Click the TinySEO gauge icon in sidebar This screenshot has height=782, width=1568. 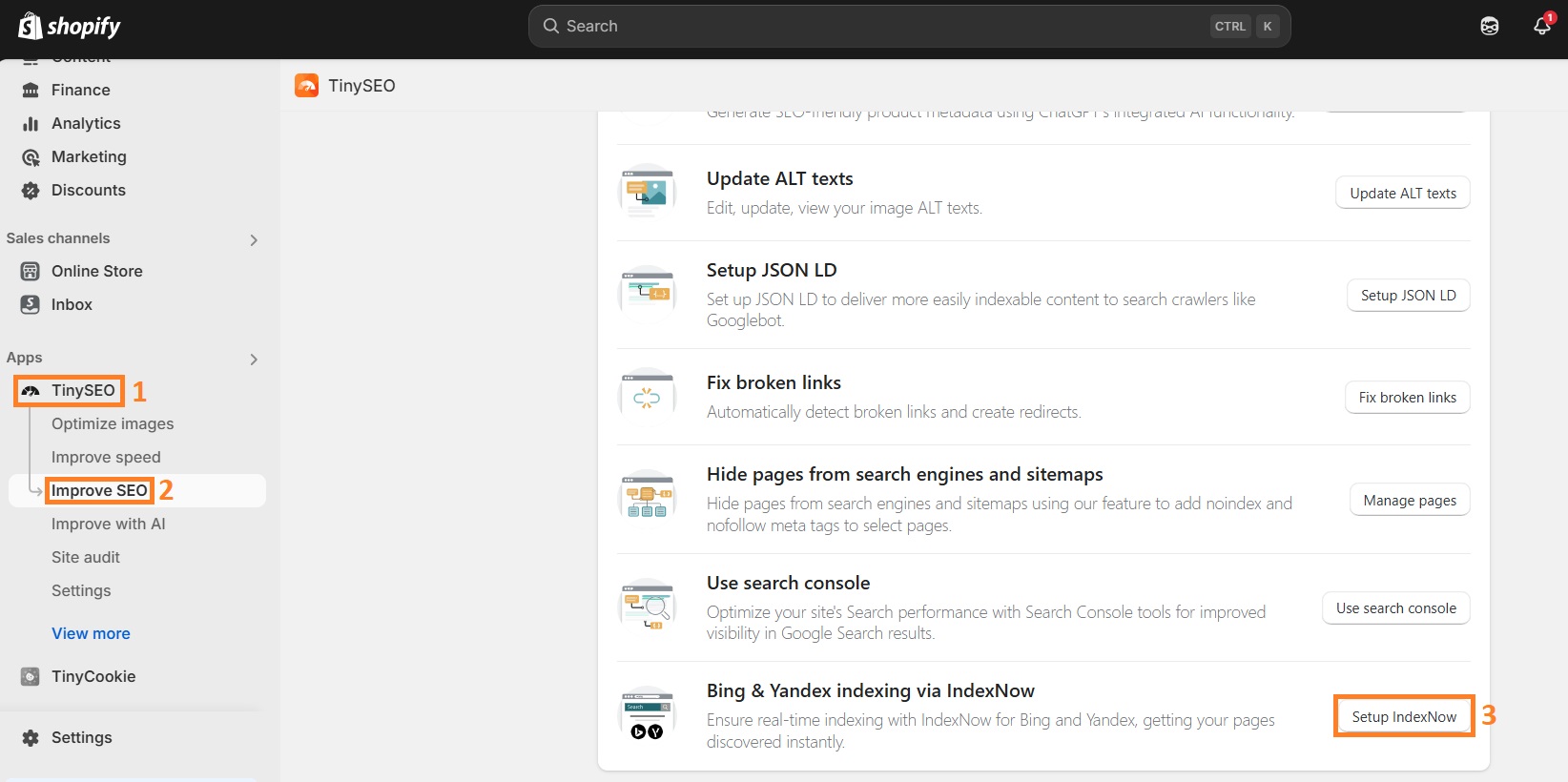(x=31, y=390)
